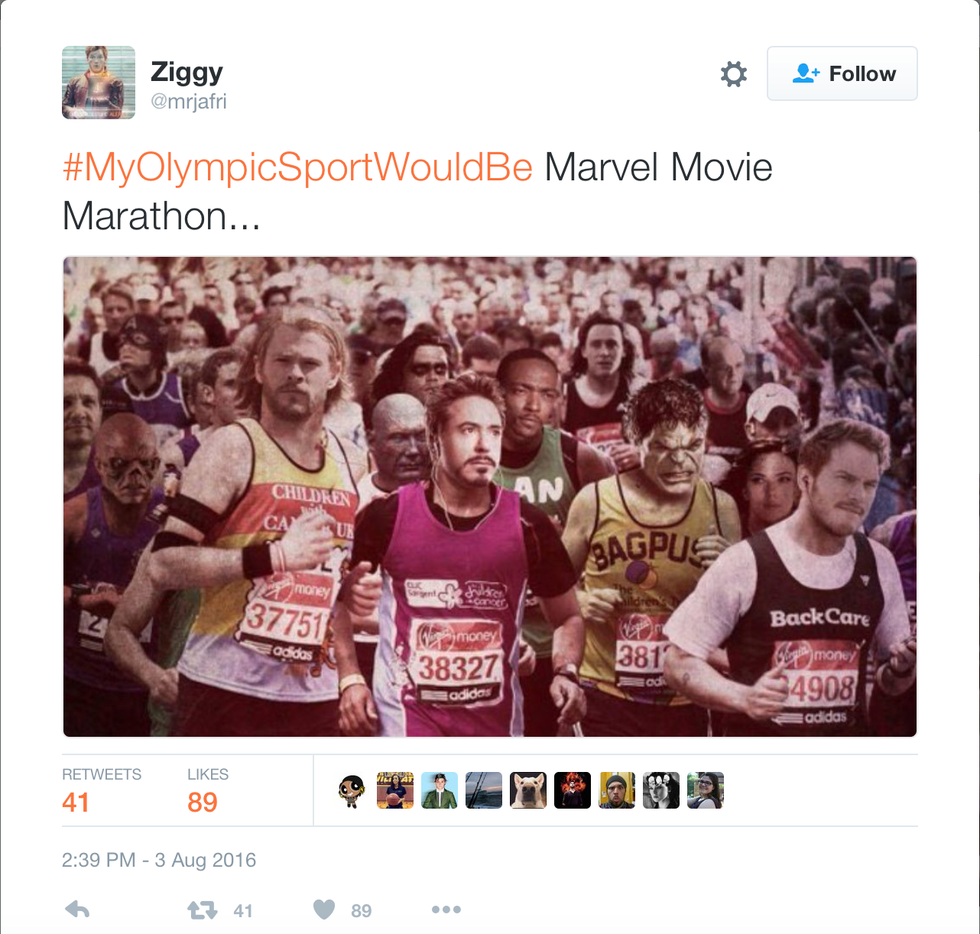This screenshot has width=980, height=934.
Task: Open the dog avatar among likers
Action: click(528, 790)
